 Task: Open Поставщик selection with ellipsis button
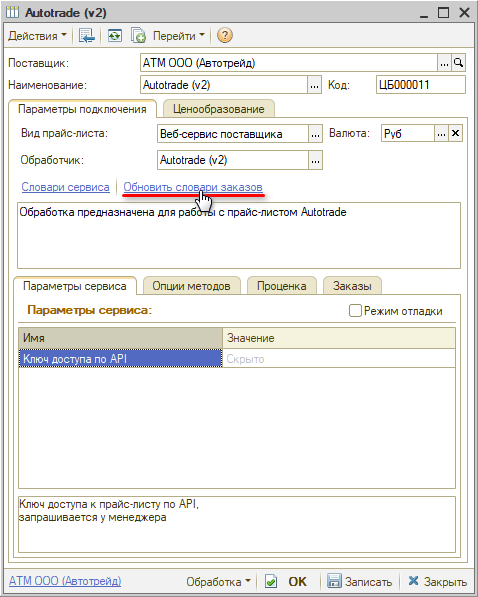coord(444,63)
